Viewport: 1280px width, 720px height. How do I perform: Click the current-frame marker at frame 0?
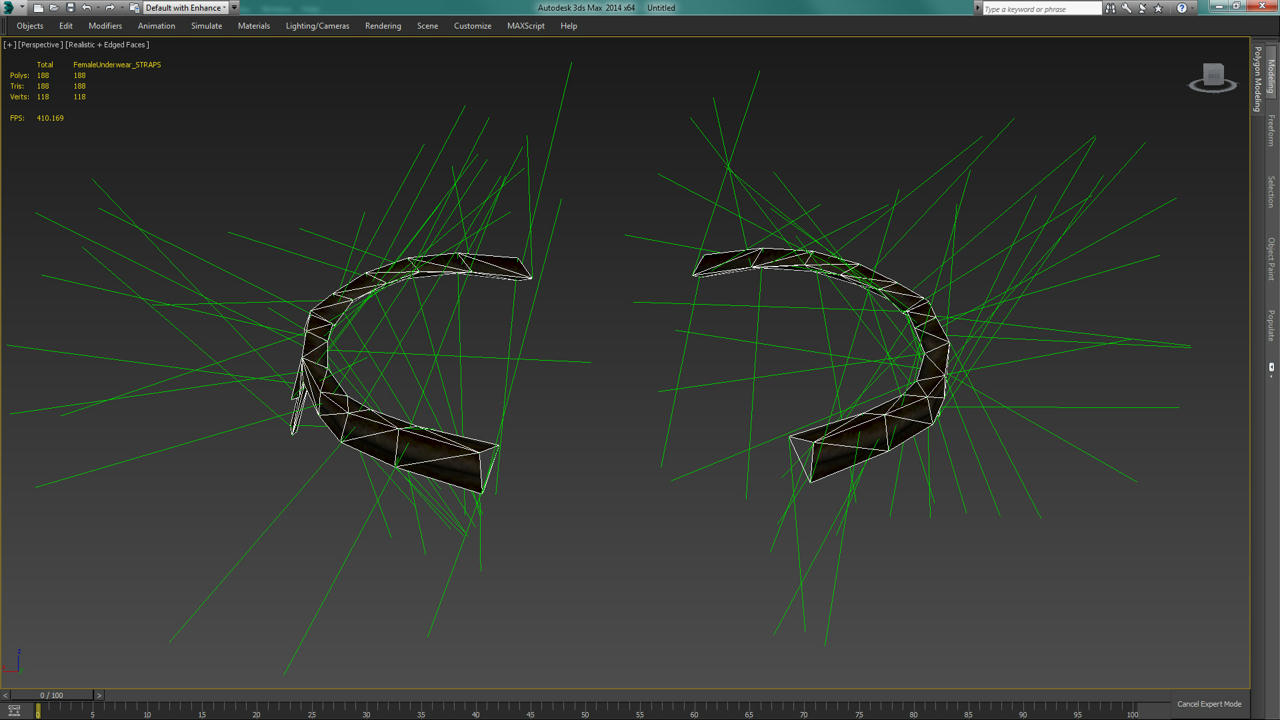click(x=38, y=711)
